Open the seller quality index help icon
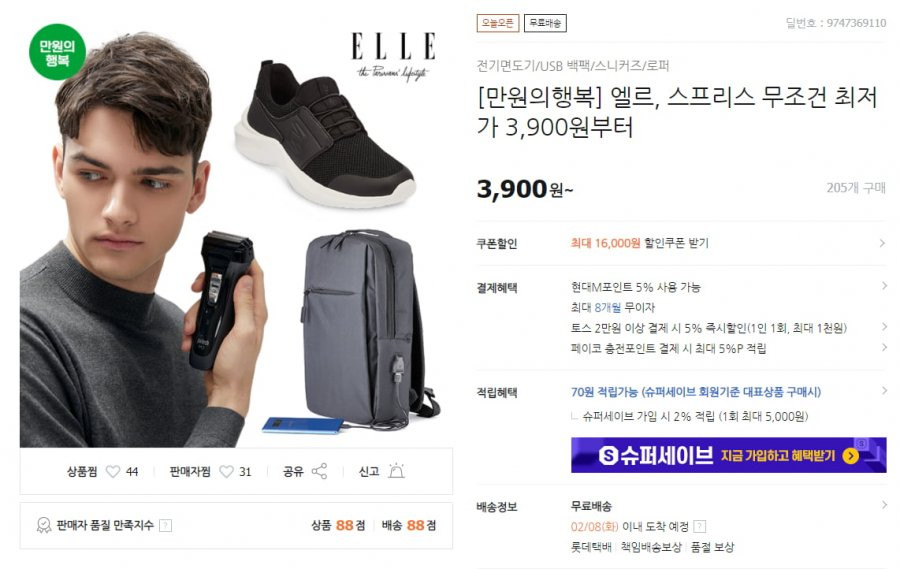Image resolution: width=900 pixels, height=569 pixels. coord(165,525)
